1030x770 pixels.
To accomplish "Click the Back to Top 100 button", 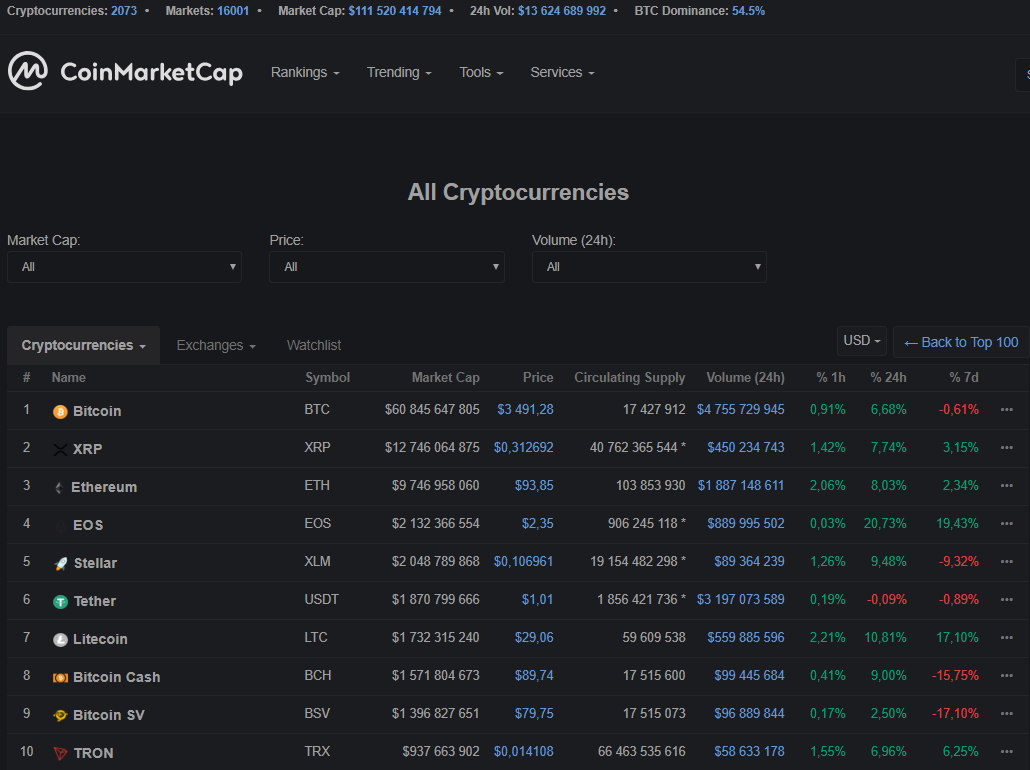I will (959, 342).
